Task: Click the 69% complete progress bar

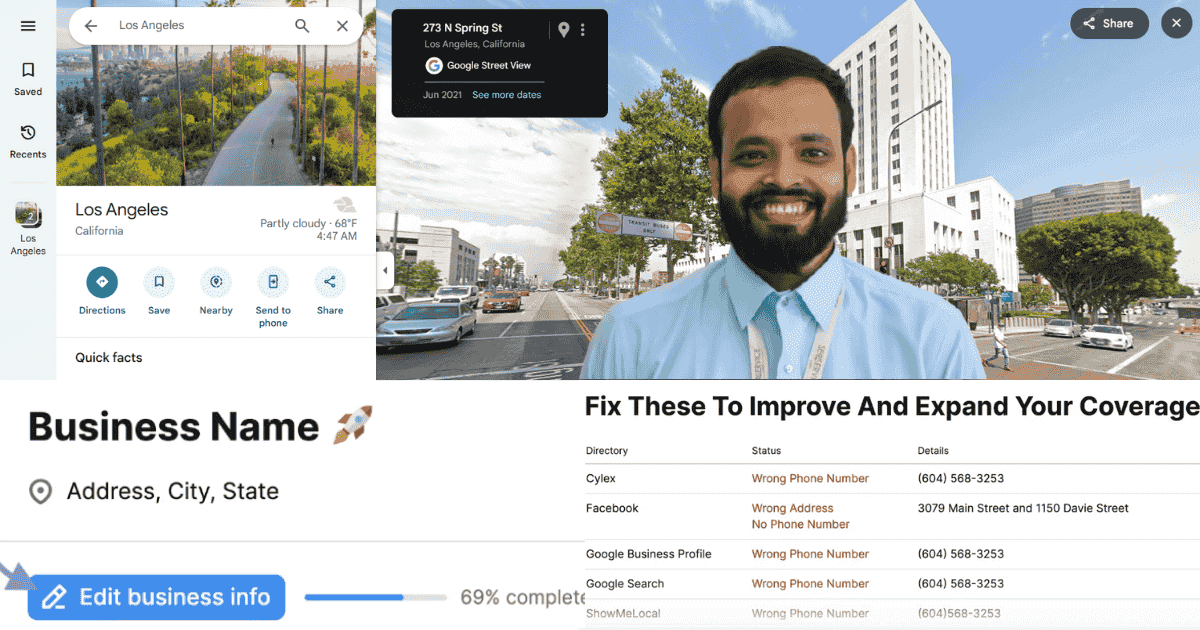Action: (375, 597)
